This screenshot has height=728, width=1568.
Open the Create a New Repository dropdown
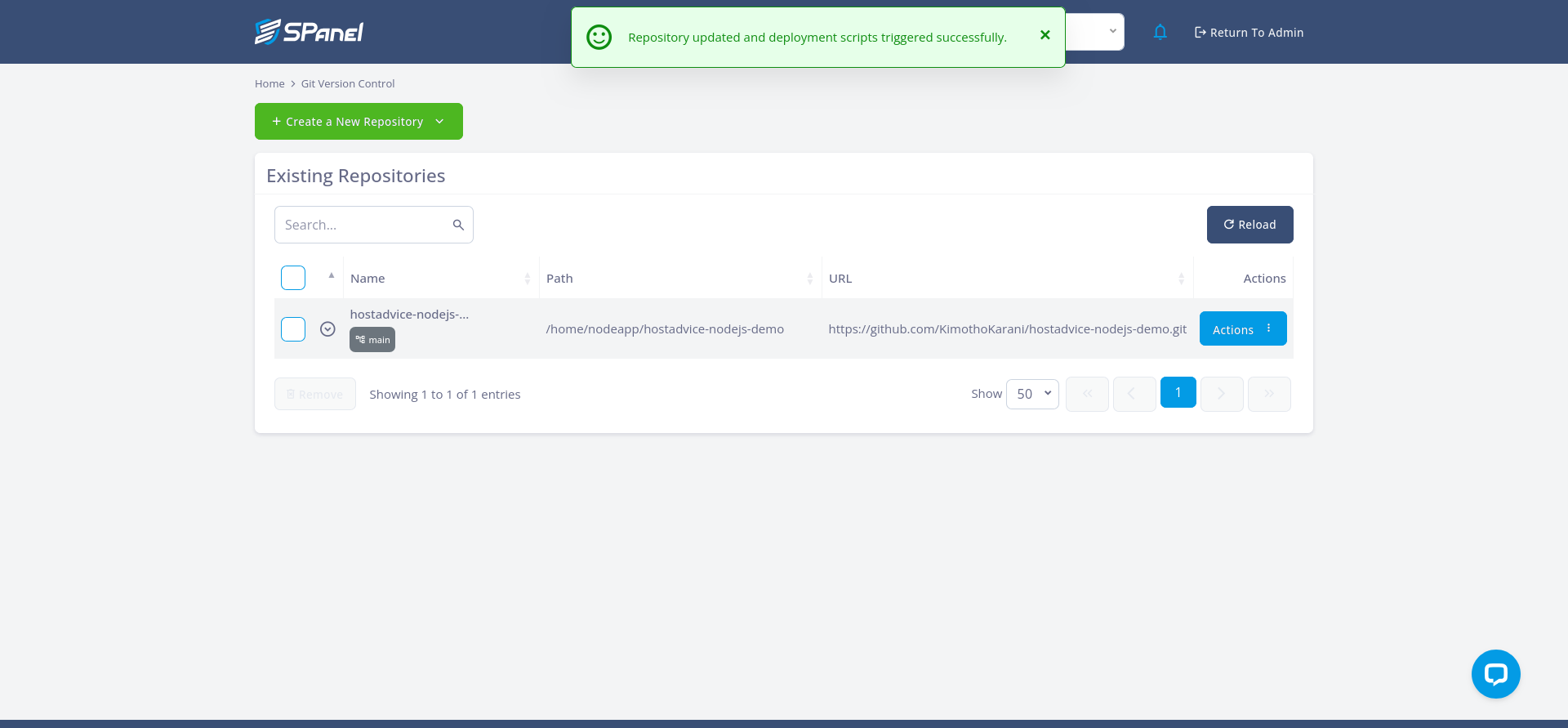(x=359, y=121)
